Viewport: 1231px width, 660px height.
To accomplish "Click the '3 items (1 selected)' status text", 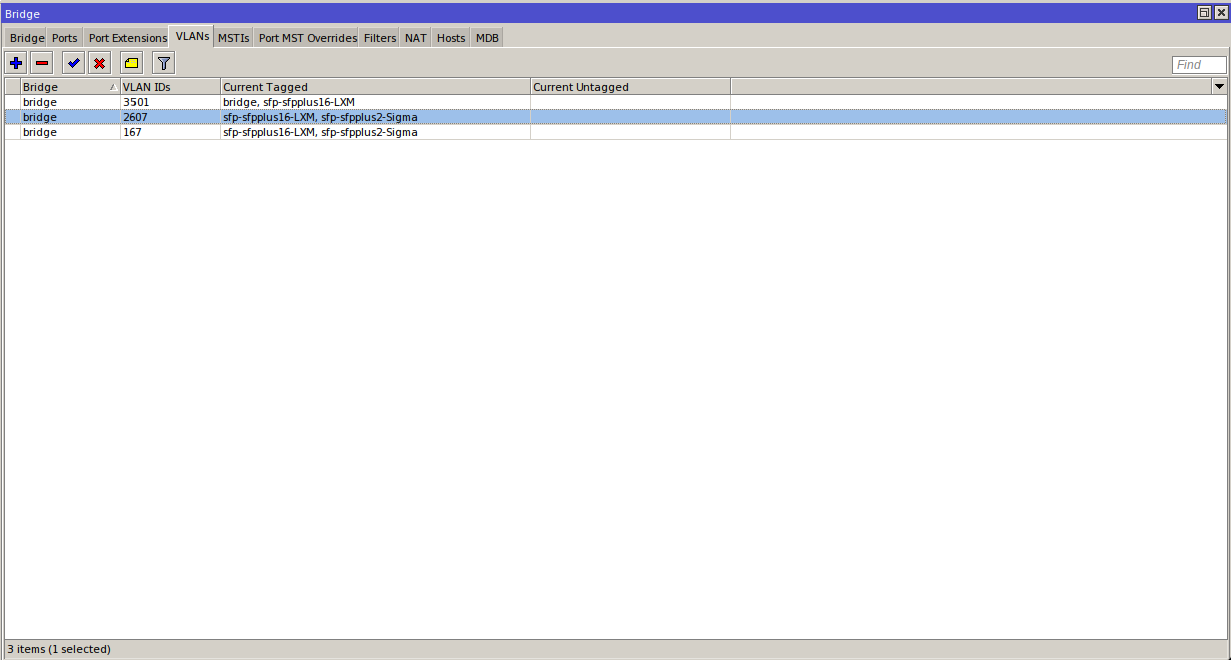I will point(59,649).
